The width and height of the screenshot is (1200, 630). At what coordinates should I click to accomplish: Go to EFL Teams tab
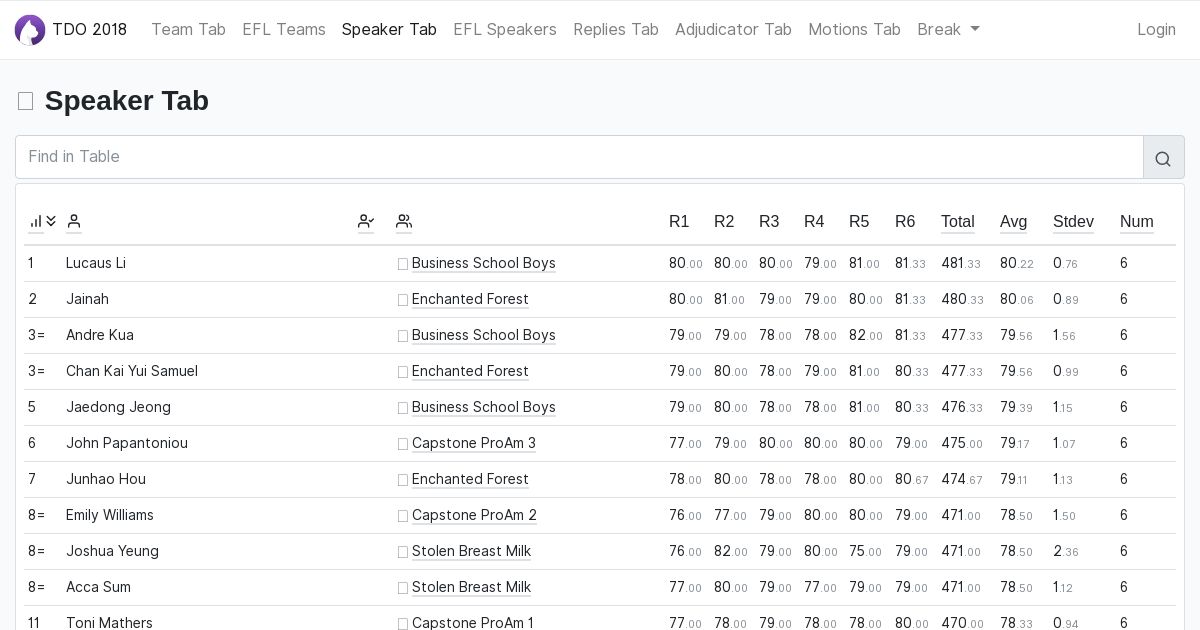point(284,30)
